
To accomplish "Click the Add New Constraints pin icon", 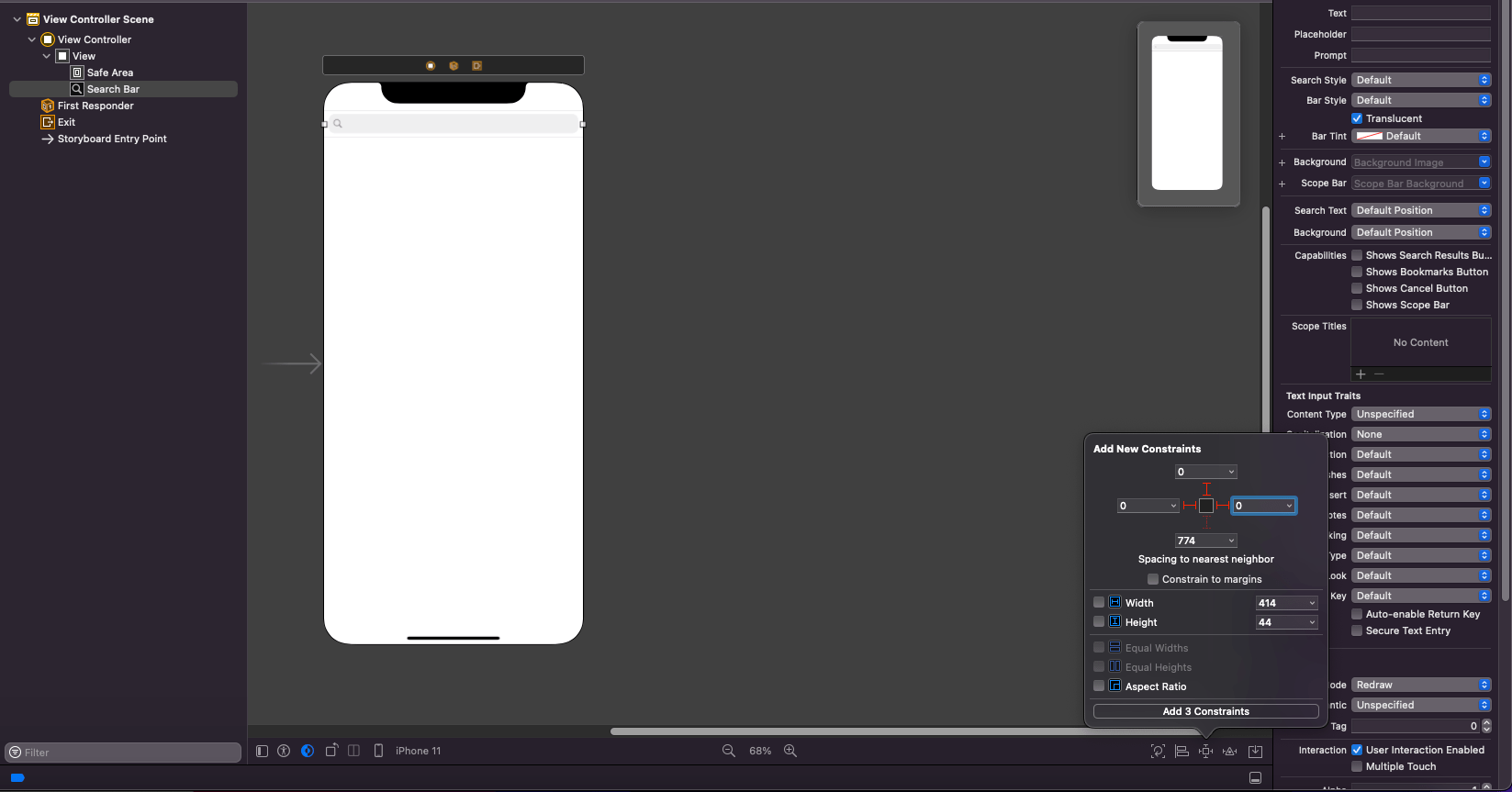I will coord(1205,751).
